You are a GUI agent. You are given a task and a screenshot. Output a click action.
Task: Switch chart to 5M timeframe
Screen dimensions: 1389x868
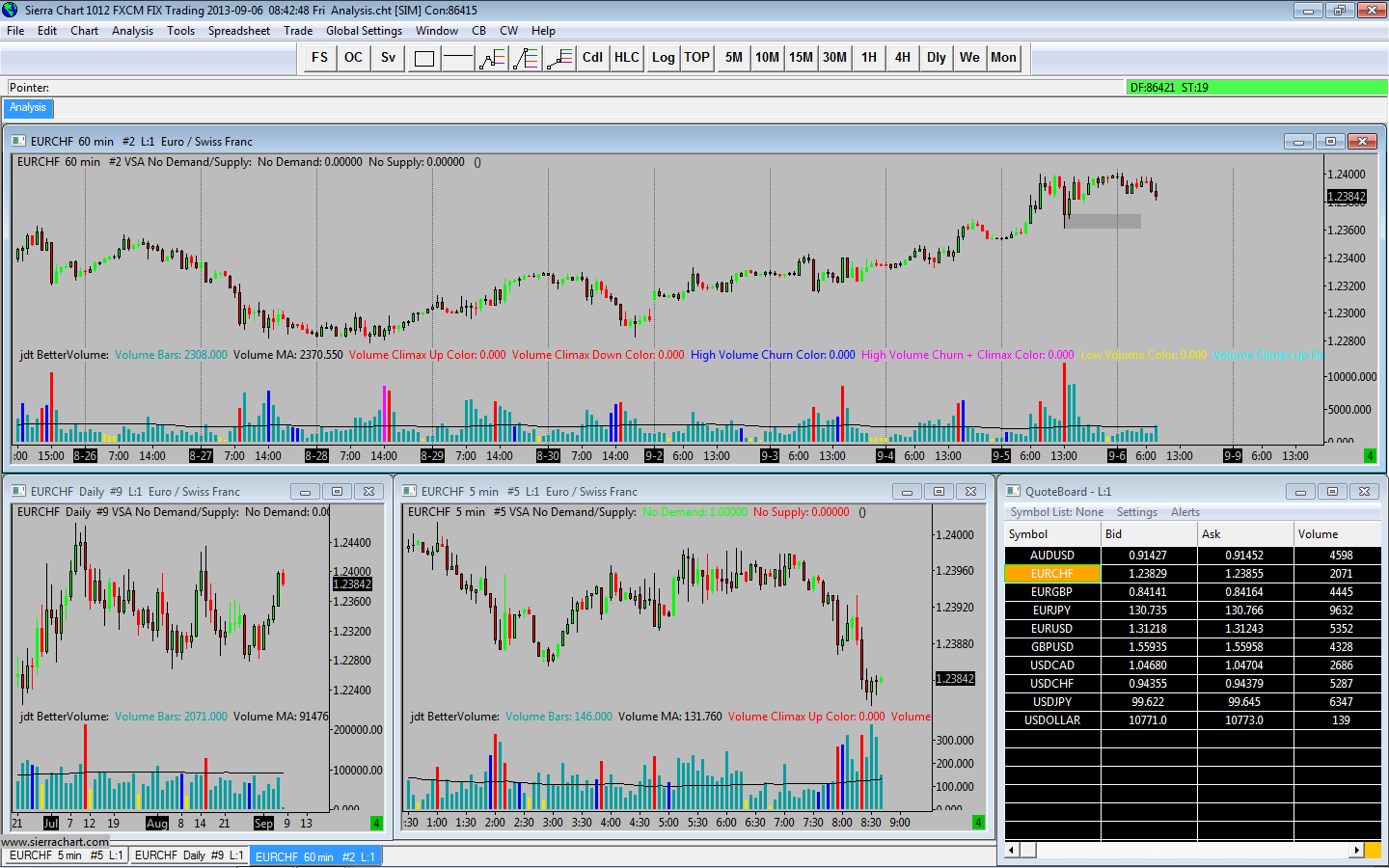coord(733,58)
